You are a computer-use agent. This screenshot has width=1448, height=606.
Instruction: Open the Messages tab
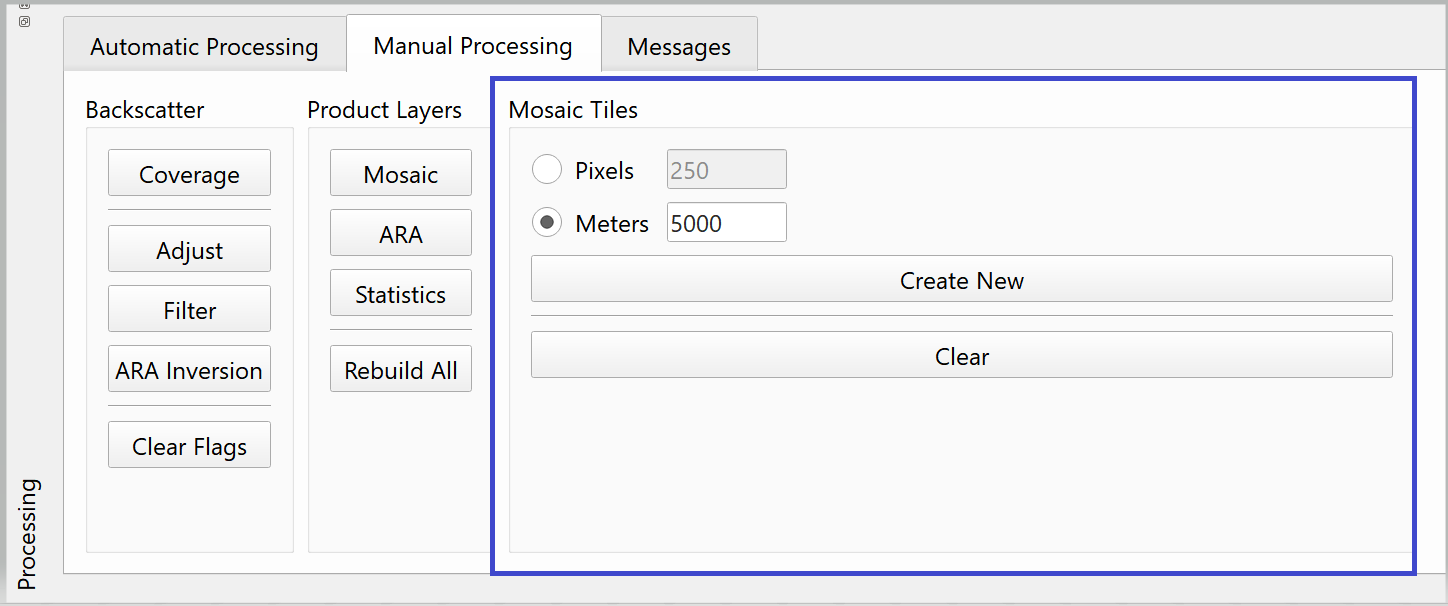(x=679, y=47)
